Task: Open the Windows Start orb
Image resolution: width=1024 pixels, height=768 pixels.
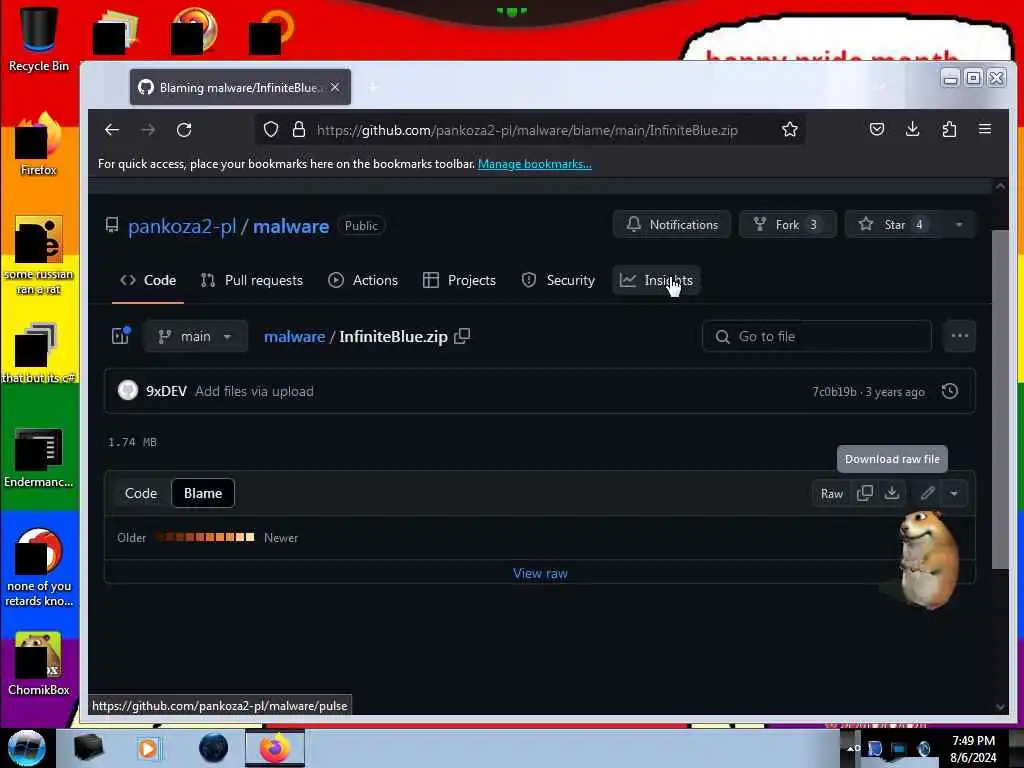Action: pos(26,747)
